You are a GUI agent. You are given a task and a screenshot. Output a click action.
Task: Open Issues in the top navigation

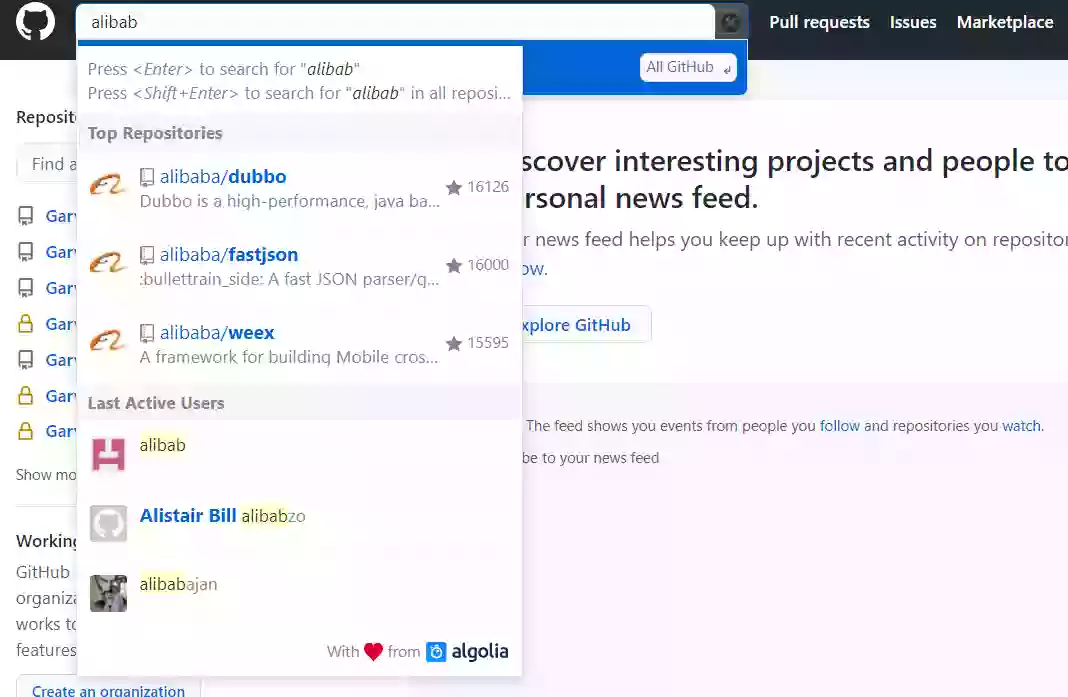pos(913,22)
